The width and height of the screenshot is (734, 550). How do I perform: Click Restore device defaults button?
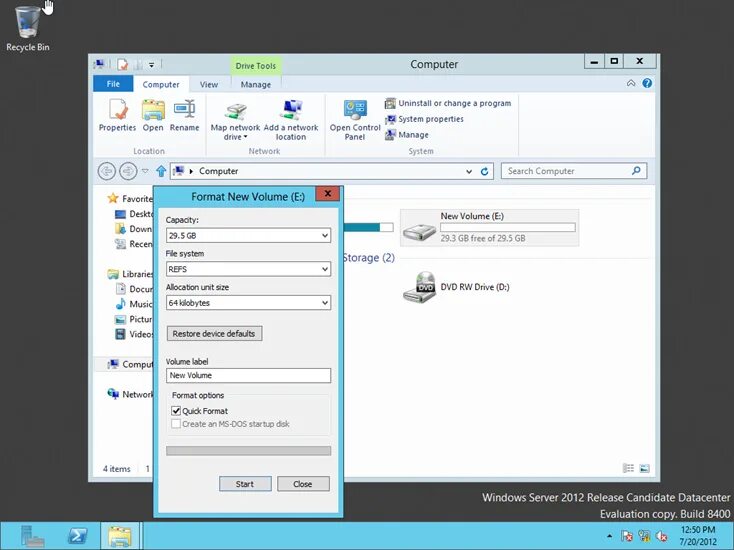[214, 334]
